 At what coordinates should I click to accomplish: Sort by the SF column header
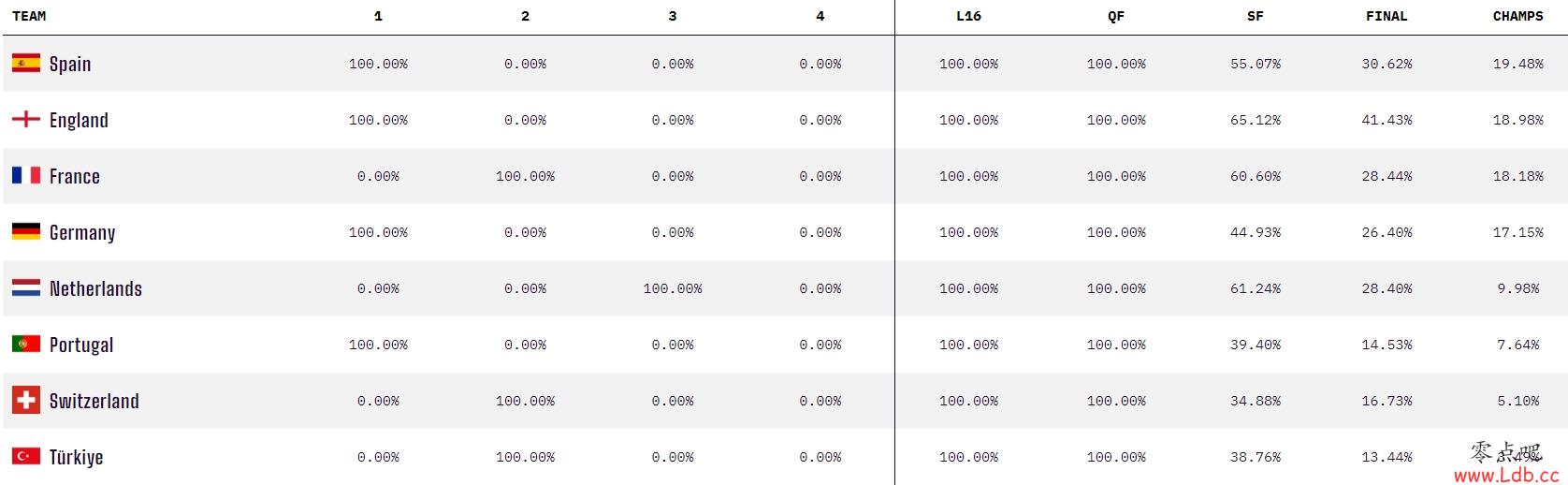[x=1256, y=16]
